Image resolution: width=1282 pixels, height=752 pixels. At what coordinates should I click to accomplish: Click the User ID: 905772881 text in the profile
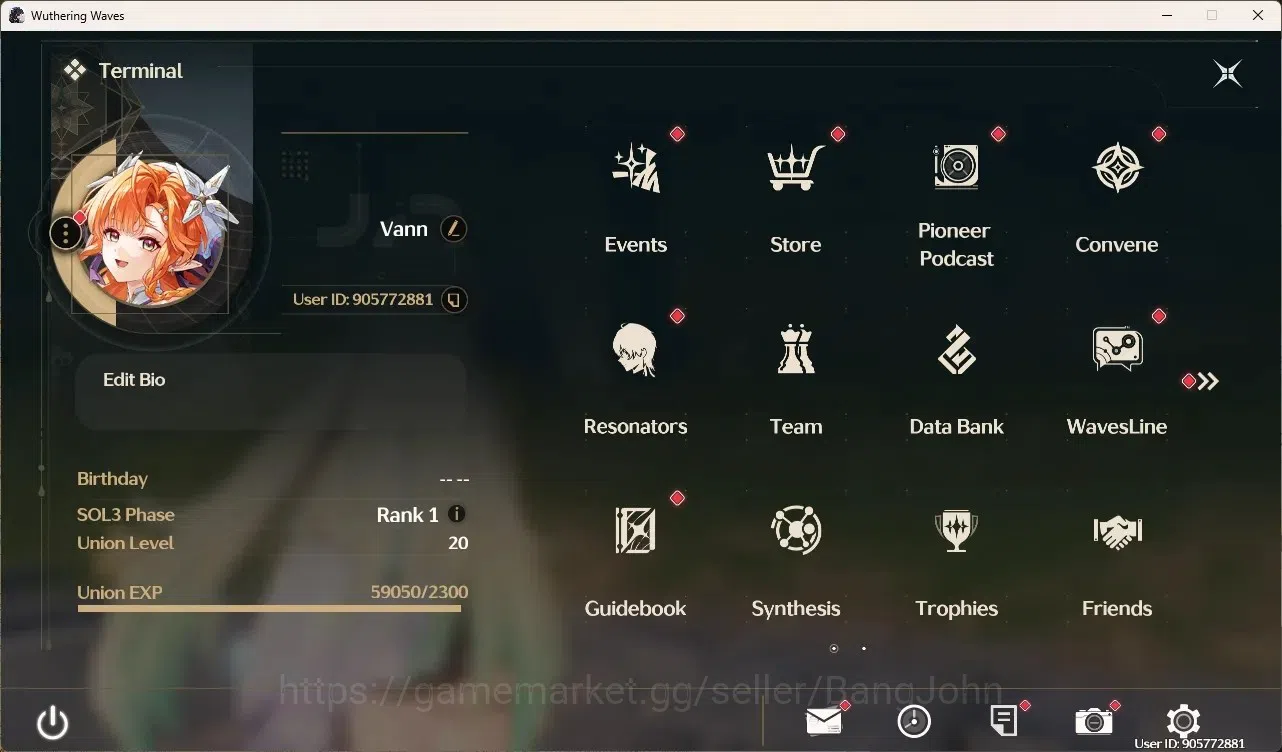[363, 299]
